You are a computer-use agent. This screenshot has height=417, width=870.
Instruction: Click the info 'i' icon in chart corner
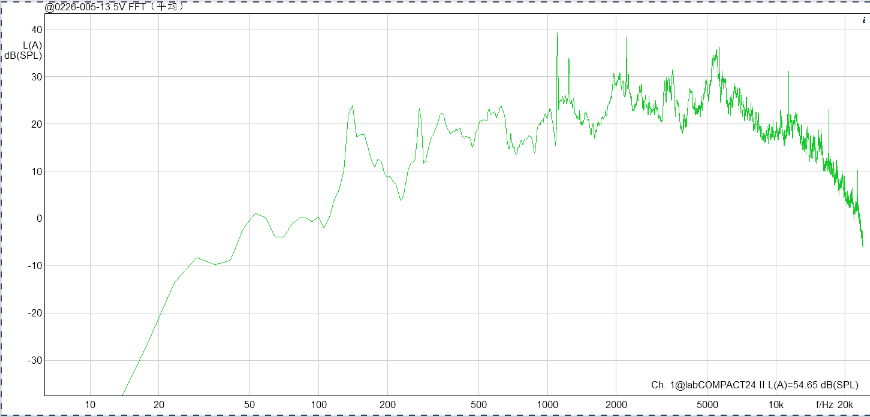[x=862, y=20]
